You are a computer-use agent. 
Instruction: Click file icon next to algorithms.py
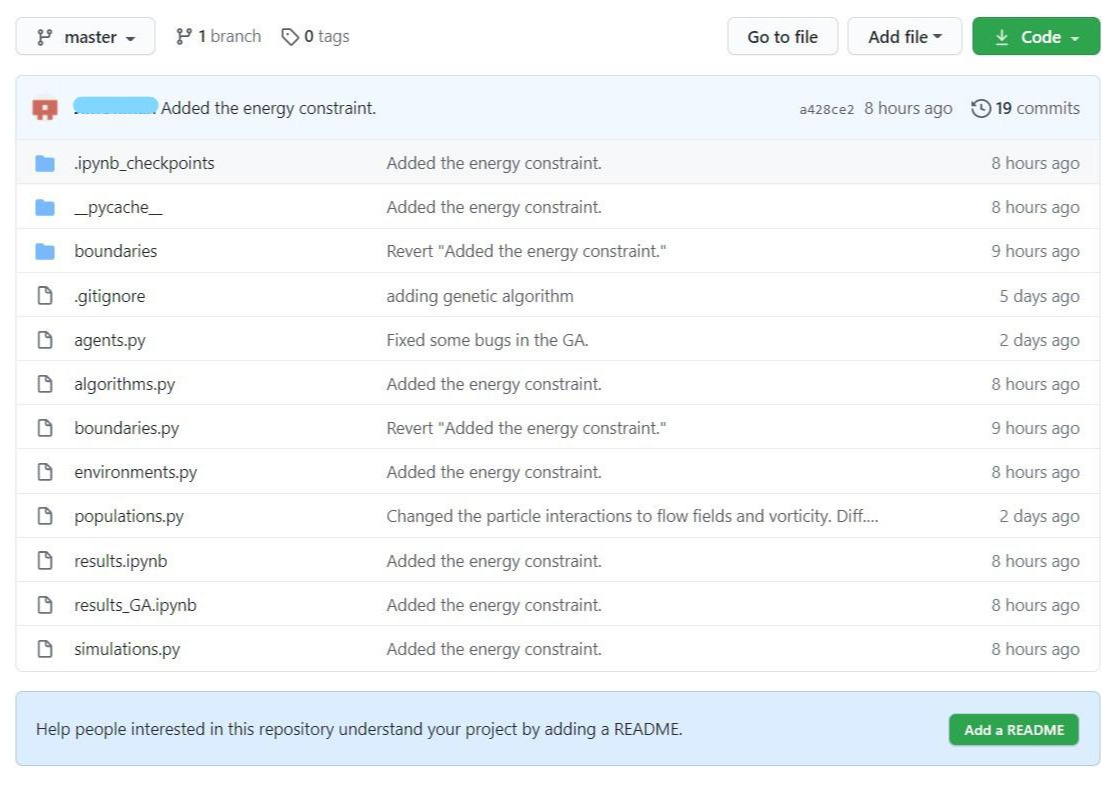click(45, 384)
